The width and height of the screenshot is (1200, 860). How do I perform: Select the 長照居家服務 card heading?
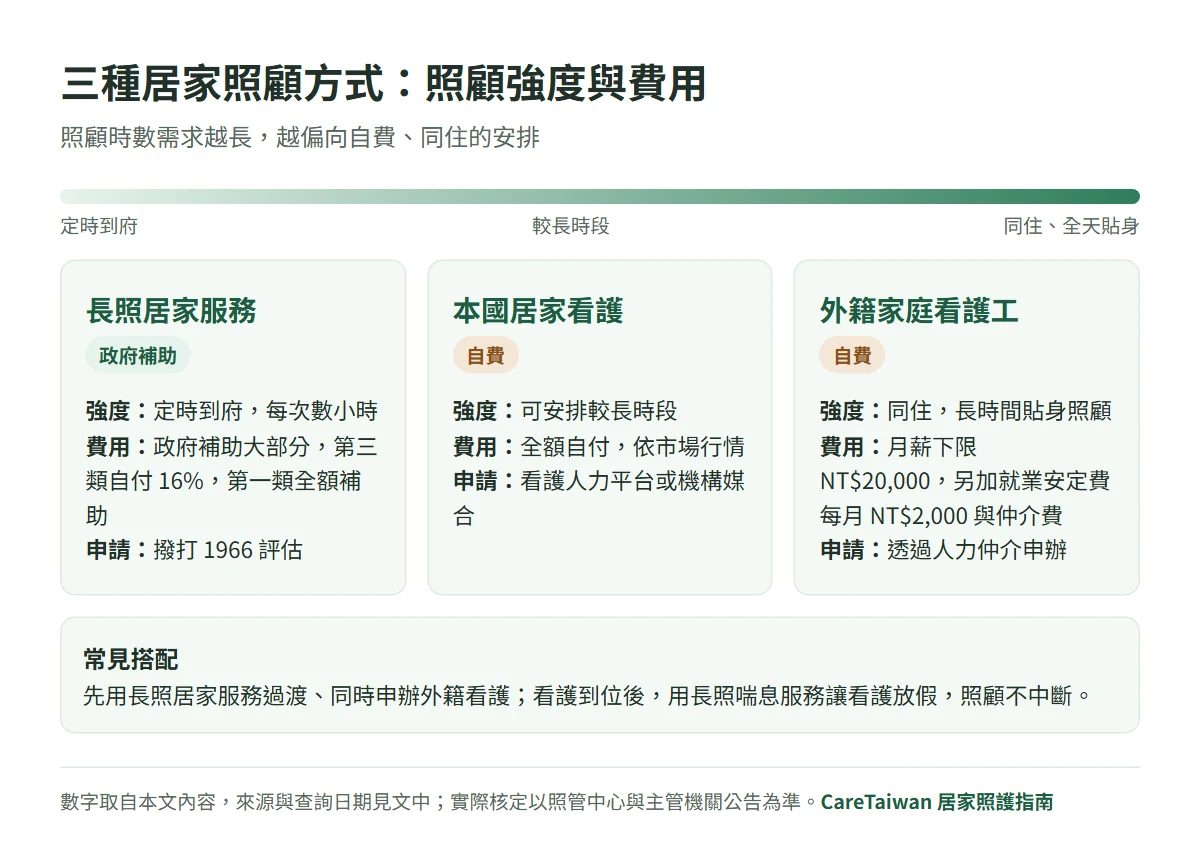(x=171, y=311)
